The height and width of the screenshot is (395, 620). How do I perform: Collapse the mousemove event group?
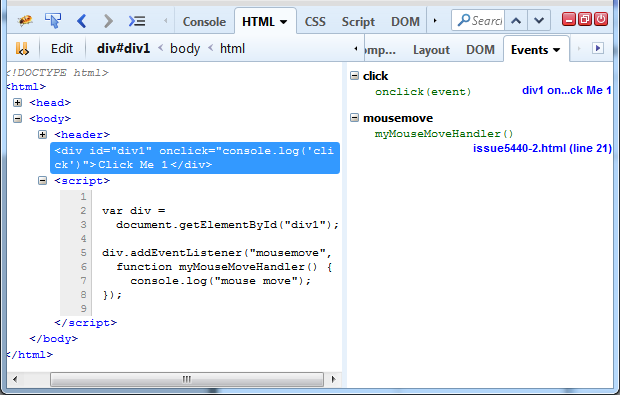(354, 117)
